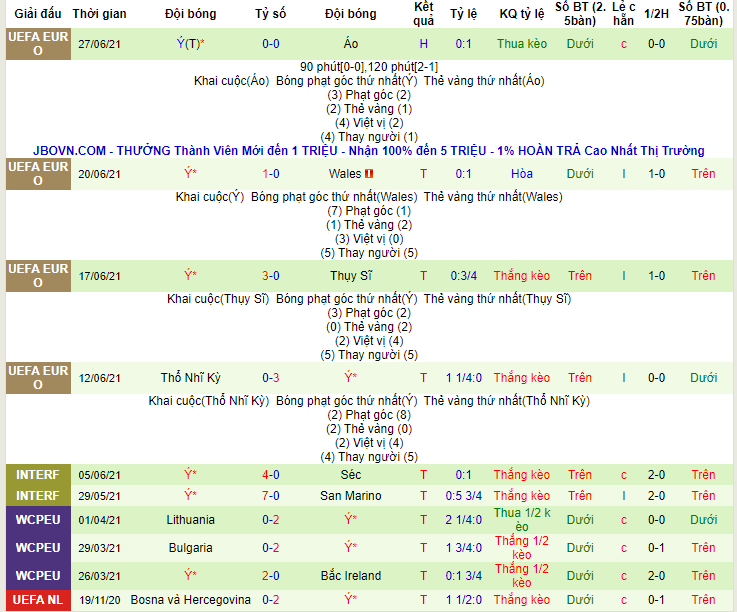The image size is (737, 612).
Task: Select the "Giải đấu" column header
Action: tap(36, 15)
